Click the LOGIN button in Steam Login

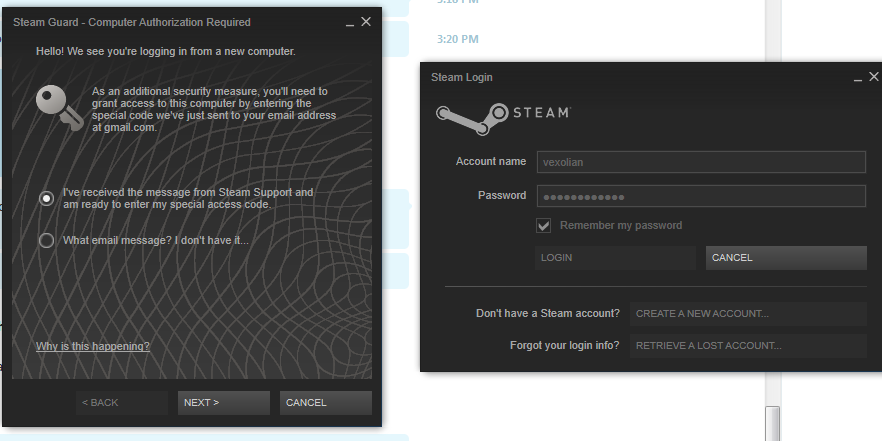click(x=615, y=258)
